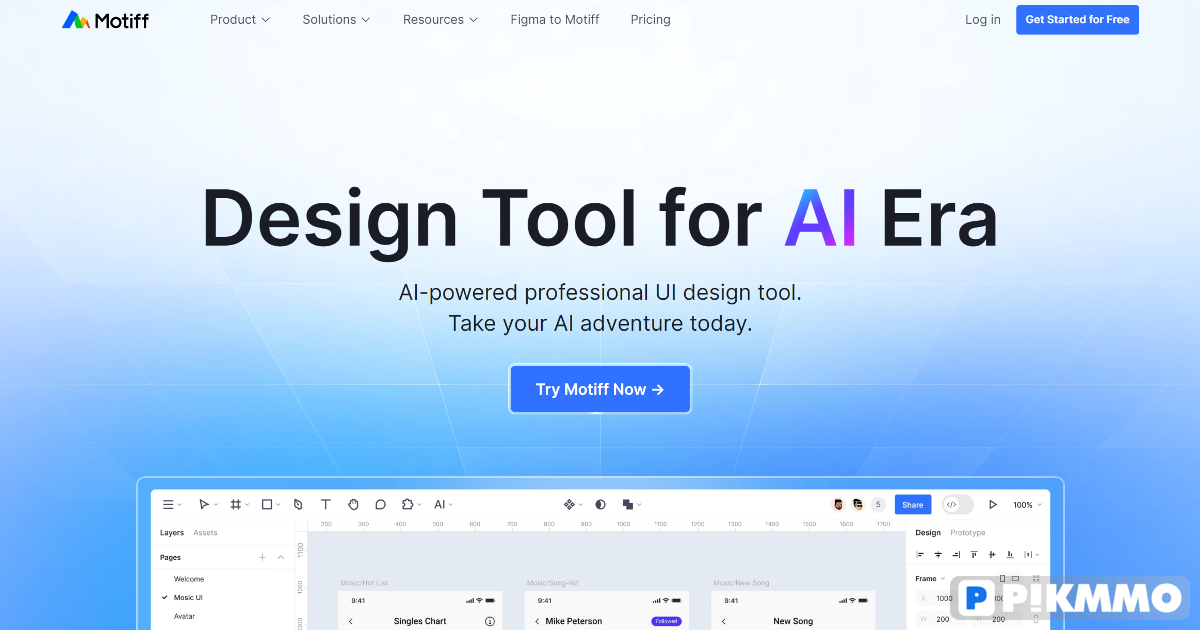
Task: Select the Welcome page
Action: point(189,579)
